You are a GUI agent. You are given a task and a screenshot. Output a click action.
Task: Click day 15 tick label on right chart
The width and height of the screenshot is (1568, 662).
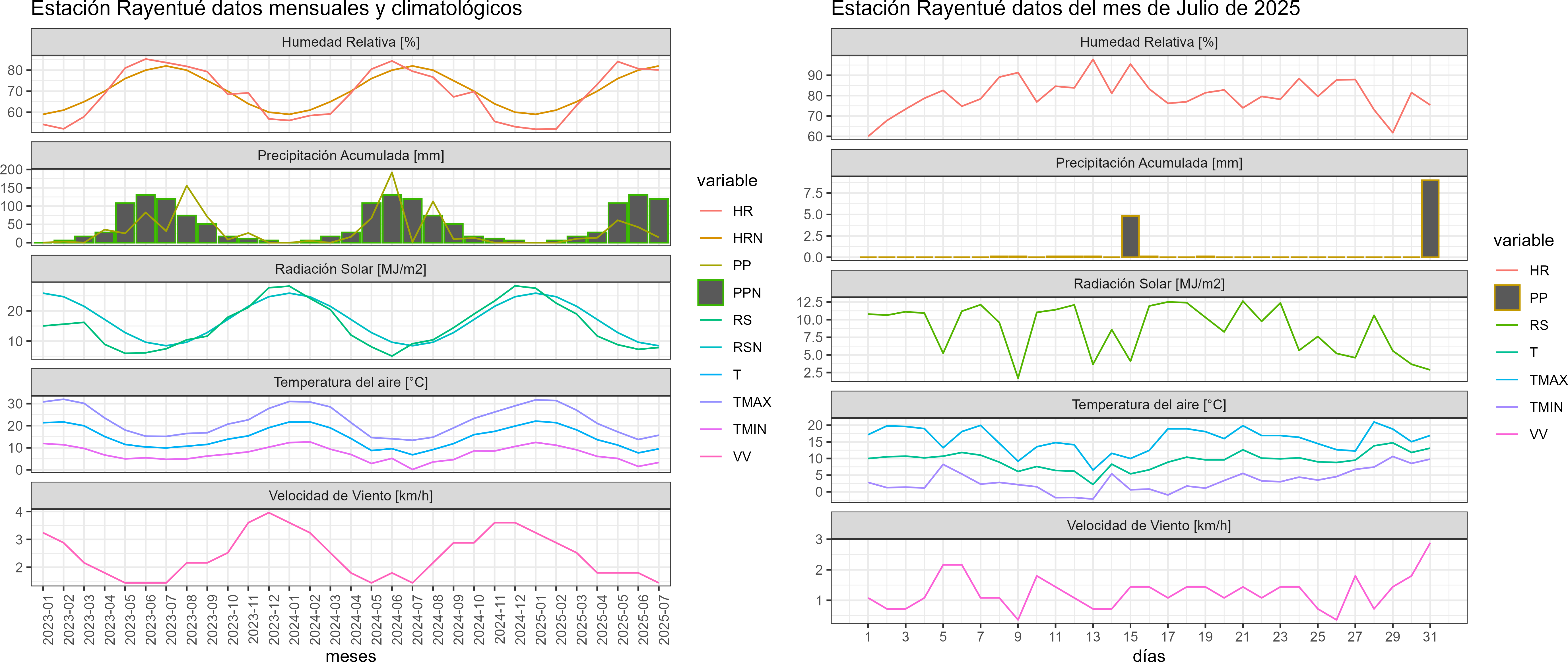[x=1130, y=636]
